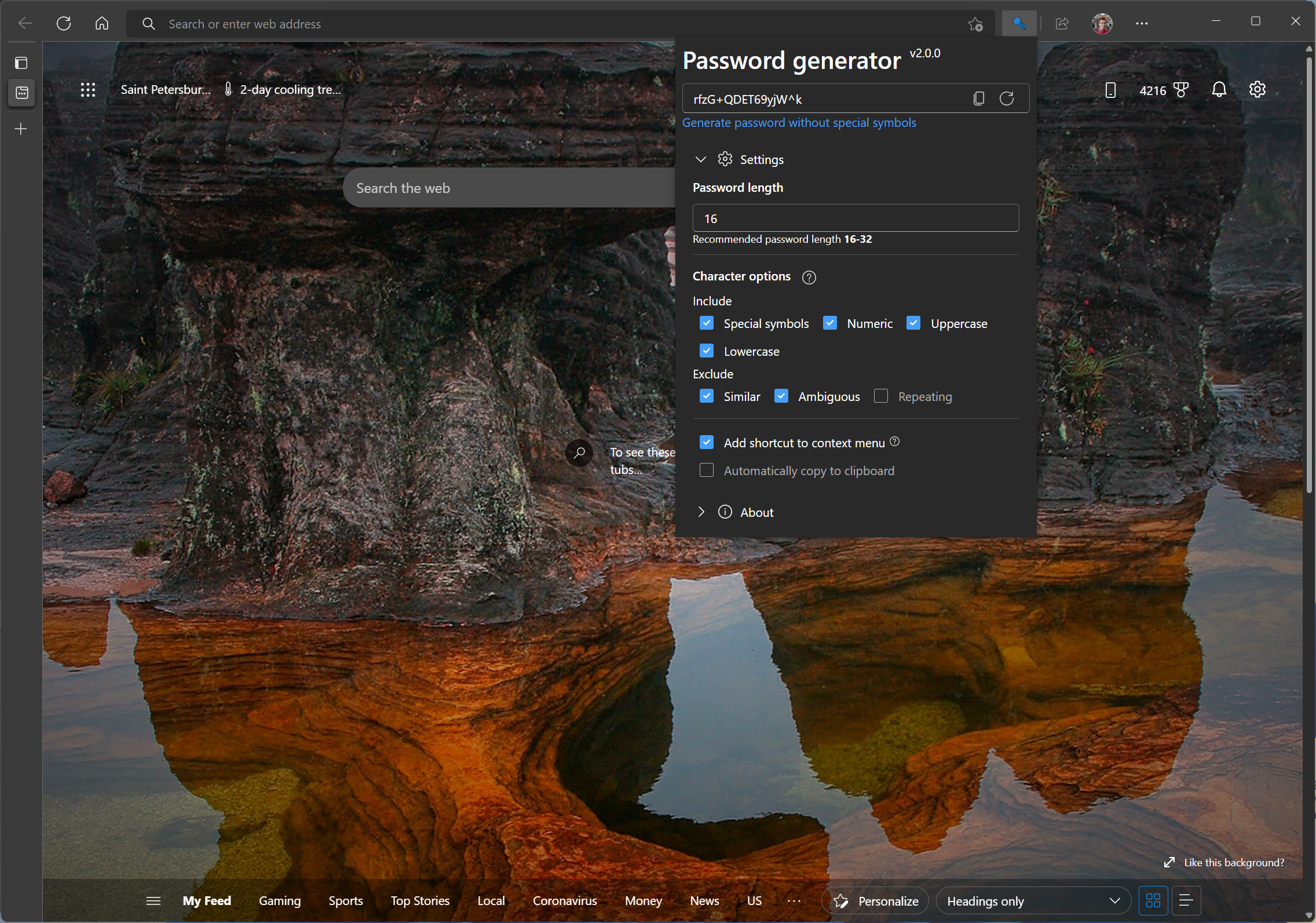This screenshot has width=1316, height=923.
Task: Click the Personalize feed button
Action: click(875, 900)
